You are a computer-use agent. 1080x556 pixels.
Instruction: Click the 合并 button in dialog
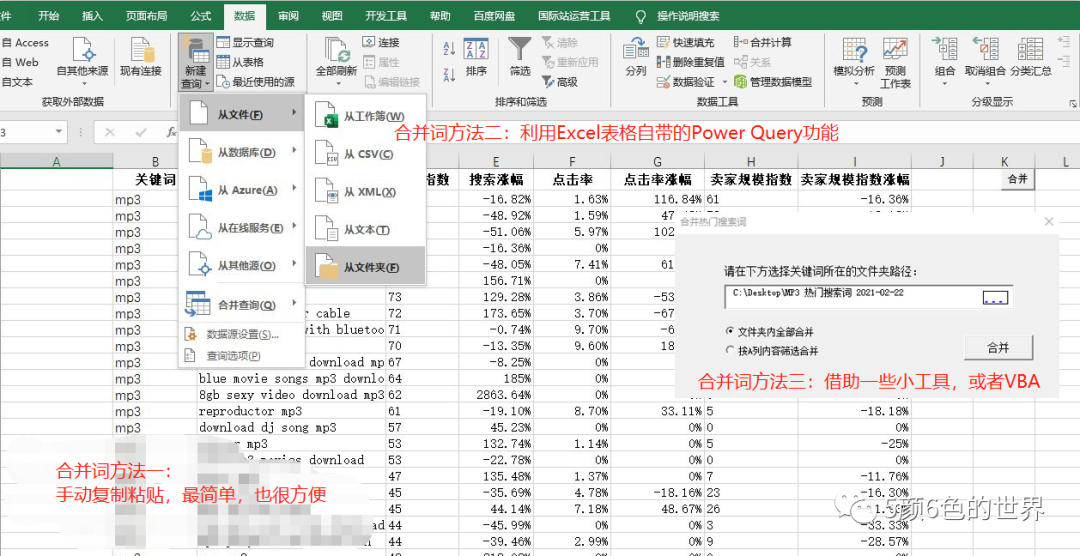[998, 348]
